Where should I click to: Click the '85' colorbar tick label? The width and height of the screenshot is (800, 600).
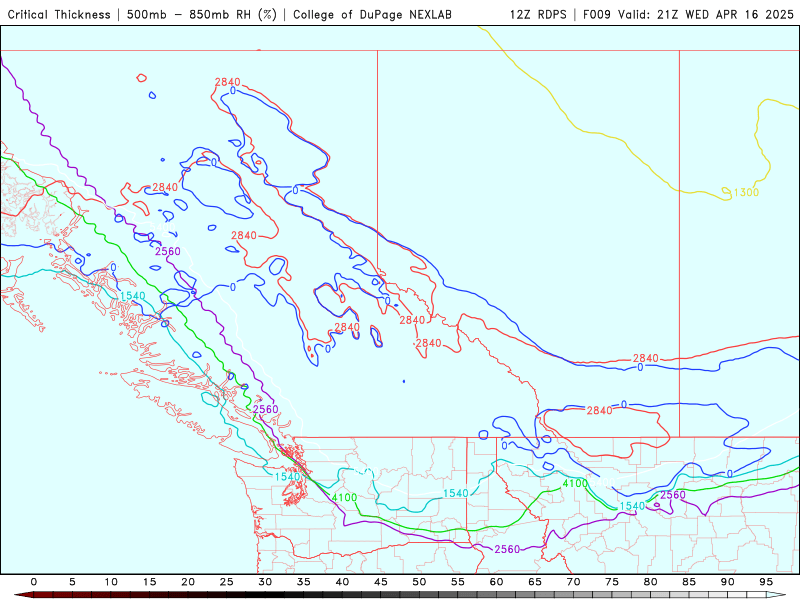pos(689,582)
